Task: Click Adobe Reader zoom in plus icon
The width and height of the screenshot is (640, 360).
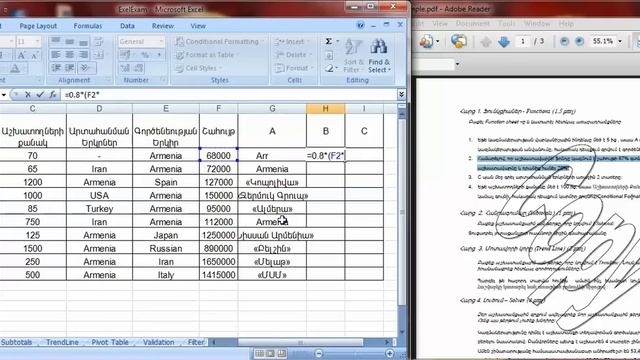Action: pos(579,41)
